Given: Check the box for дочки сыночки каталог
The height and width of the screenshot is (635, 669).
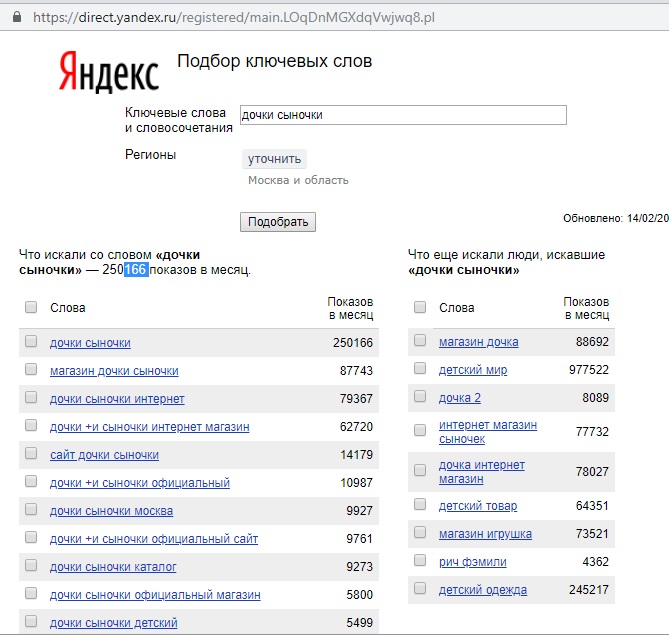Looking at the screenshot, I should pos(31,565).
